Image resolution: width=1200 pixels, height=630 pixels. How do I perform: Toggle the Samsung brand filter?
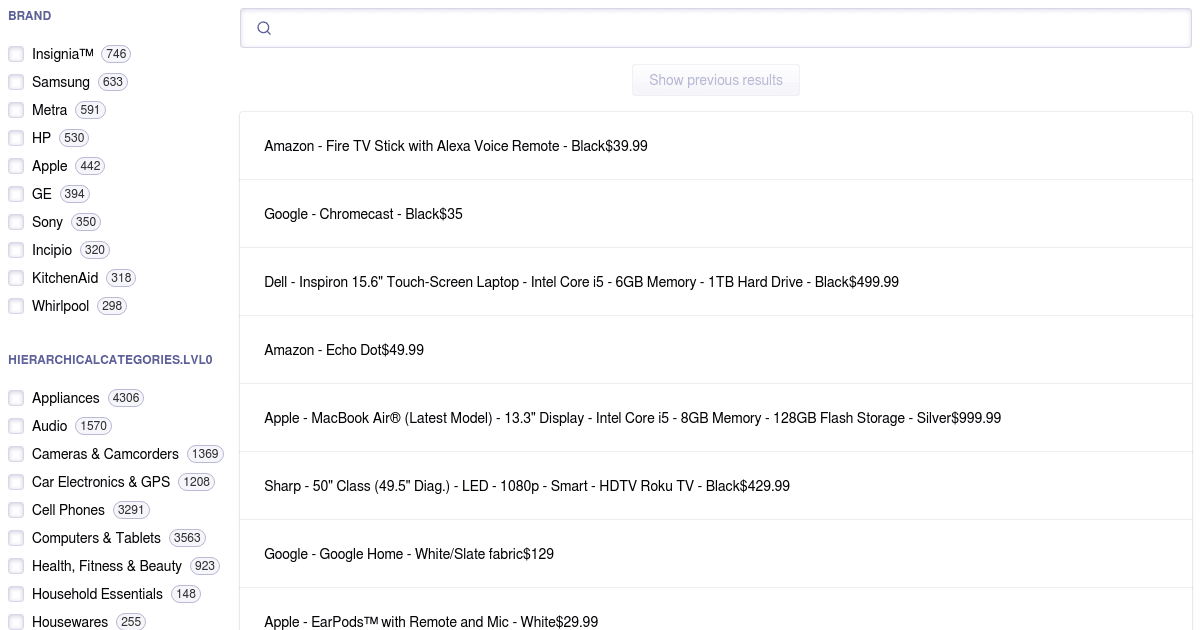point(16,82)
